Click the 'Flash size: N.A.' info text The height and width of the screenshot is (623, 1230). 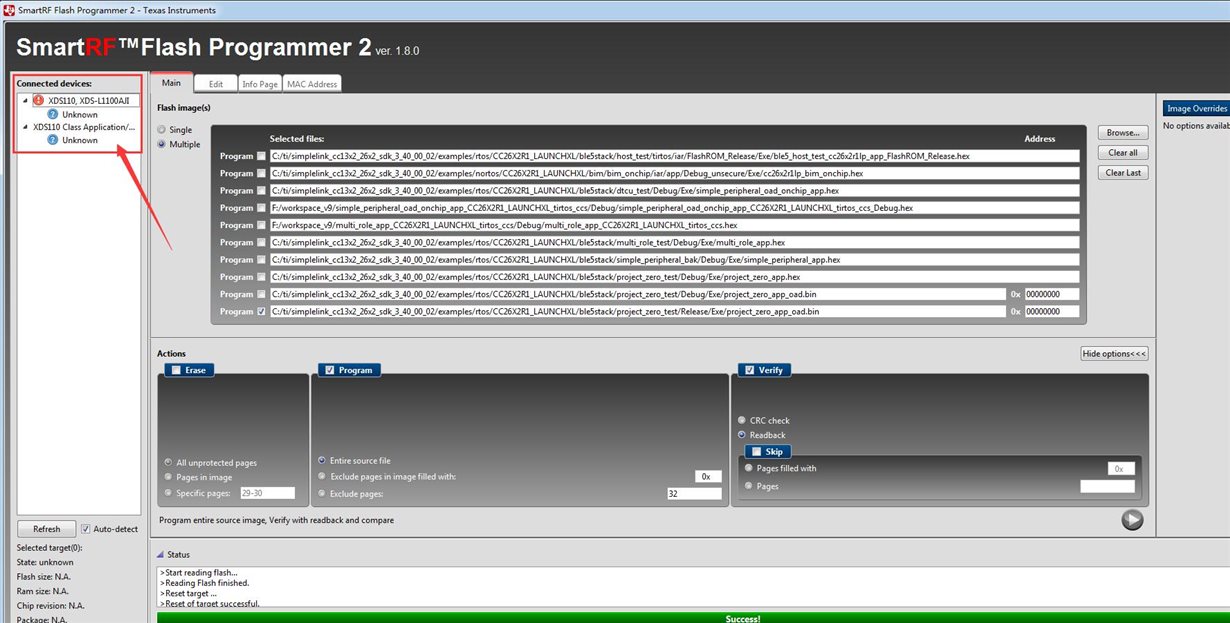pyautogui.click(x=42, y=576)
